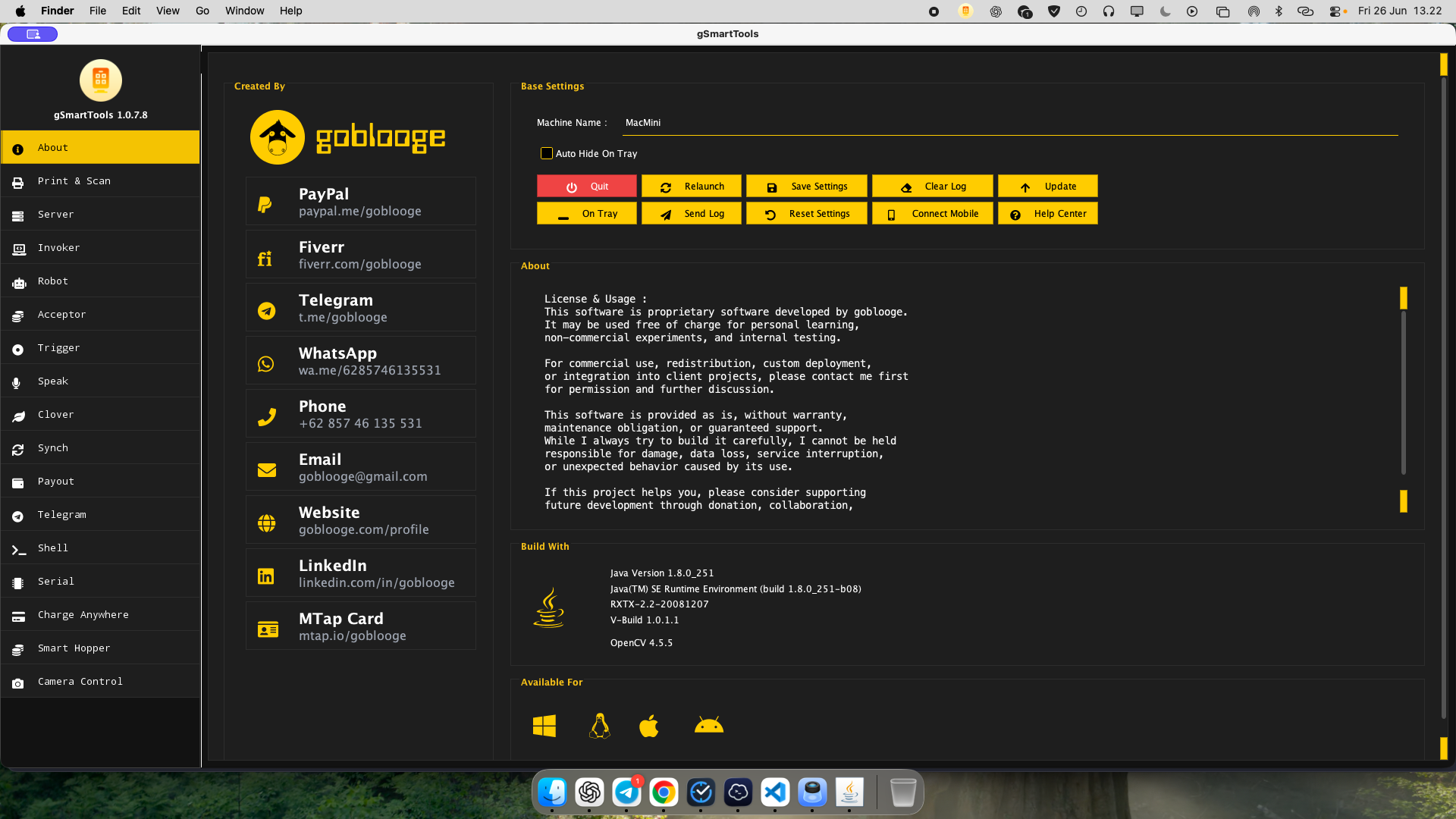1456x819 pixels.
Task: Open Visual Studio Code from the Dock
Action: pos(775,792)
